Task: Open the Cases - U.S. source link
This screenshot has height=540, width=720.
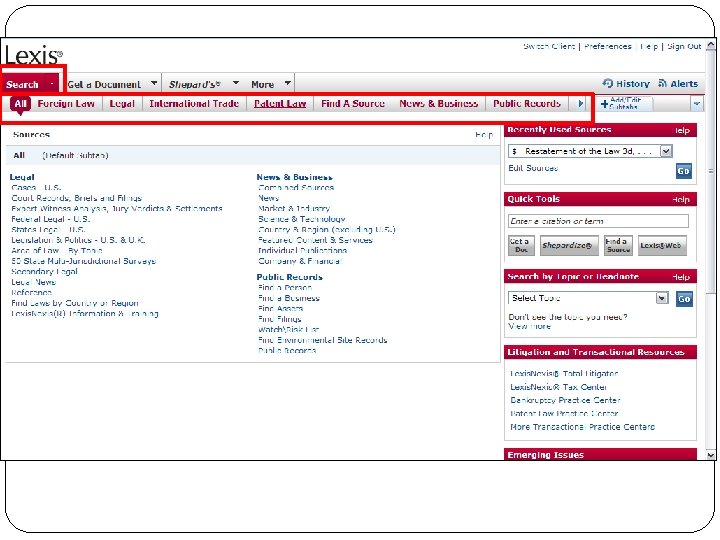Action: coord(36,187)
